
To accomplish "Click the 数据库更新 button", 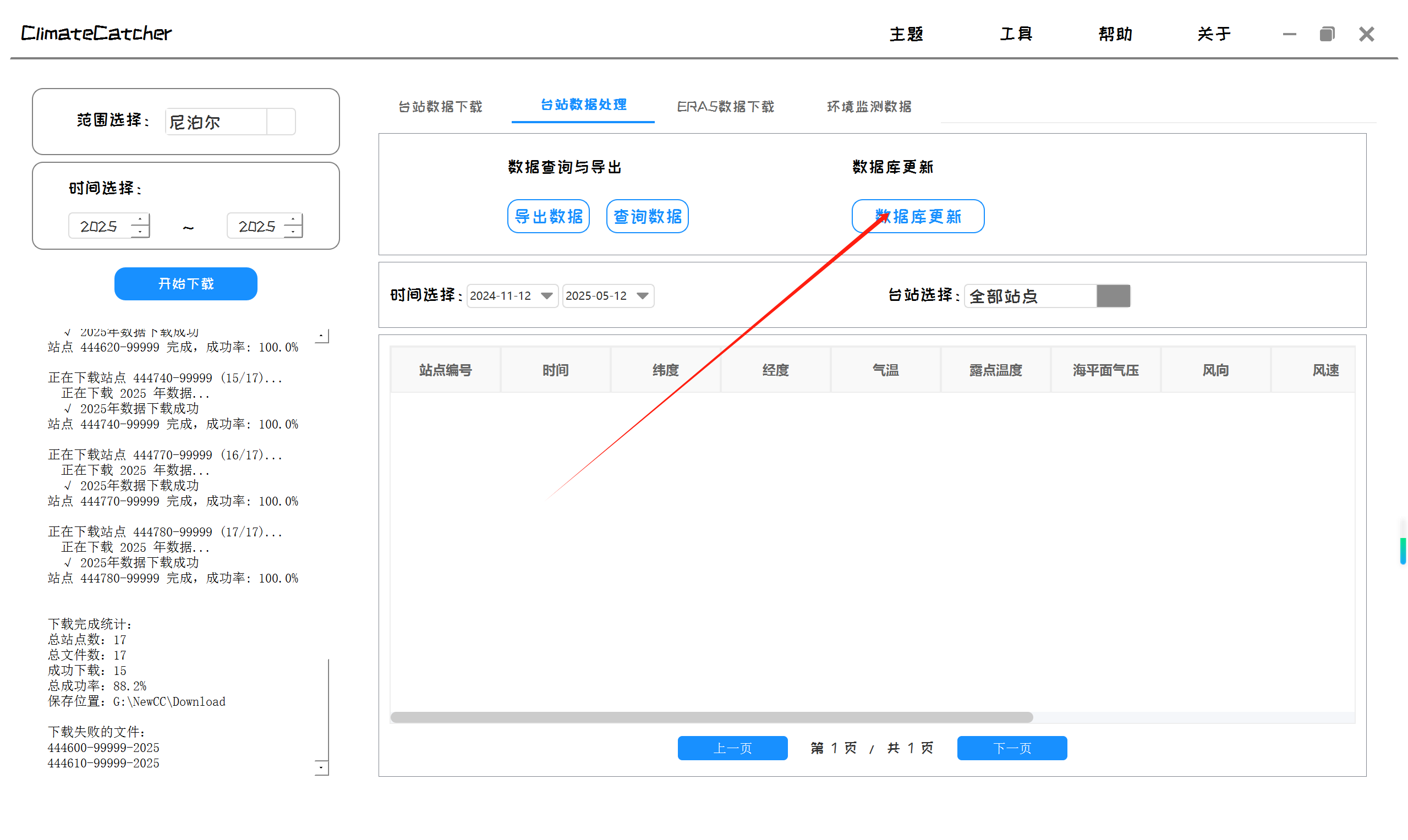I will [918, 216].
